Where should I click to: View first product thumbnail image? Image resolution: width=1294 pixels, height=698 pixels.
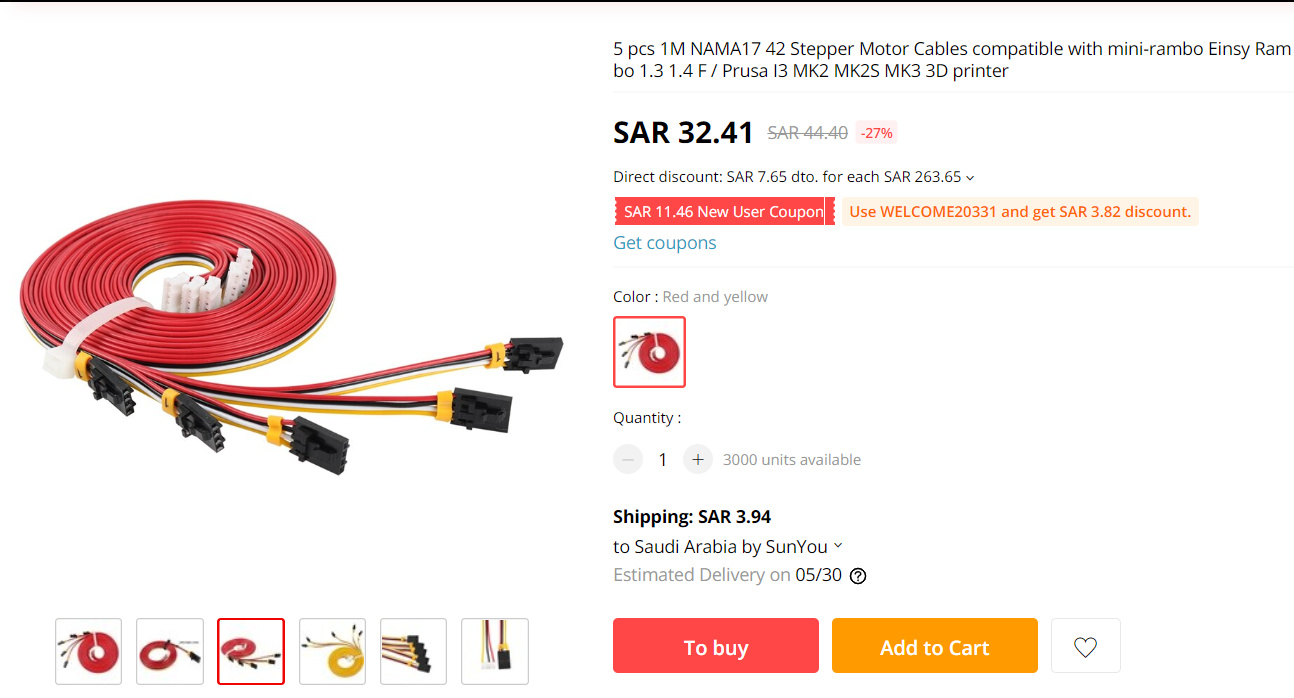pos(88,652)
